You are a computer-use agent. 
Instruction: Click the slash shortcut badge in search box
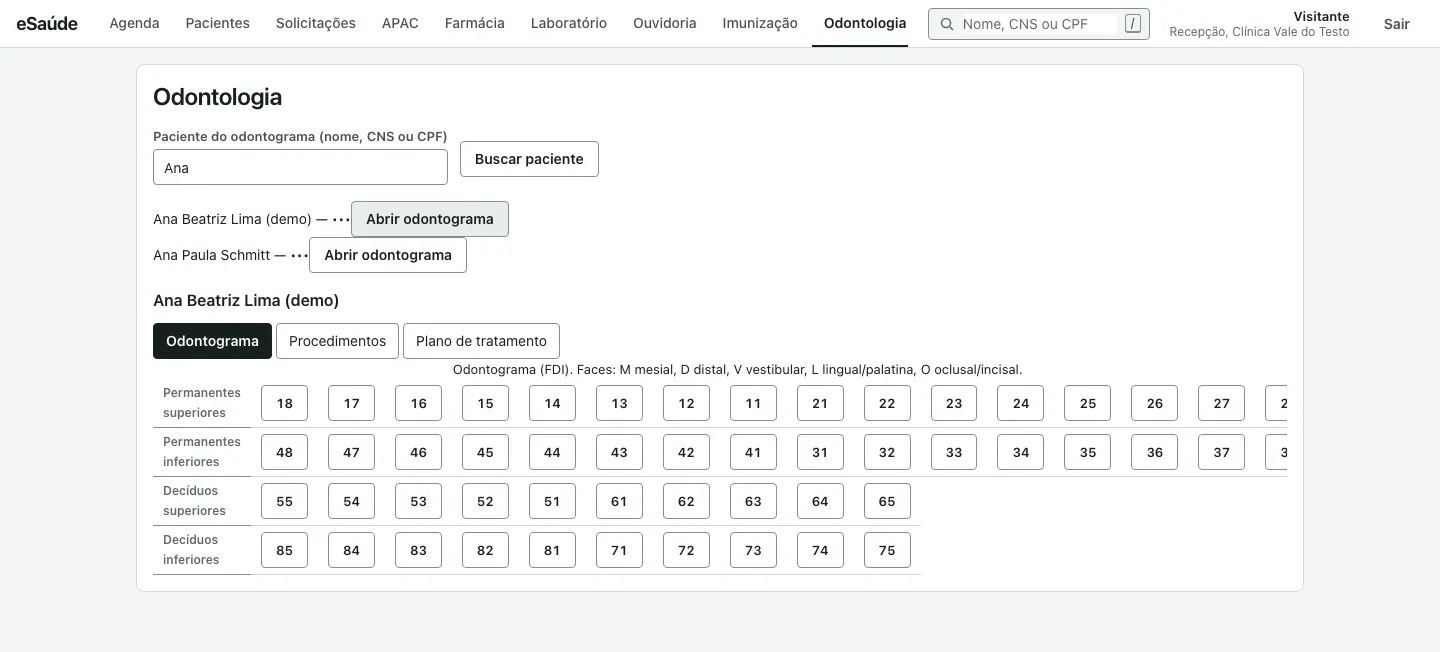tap(1132, 24)
